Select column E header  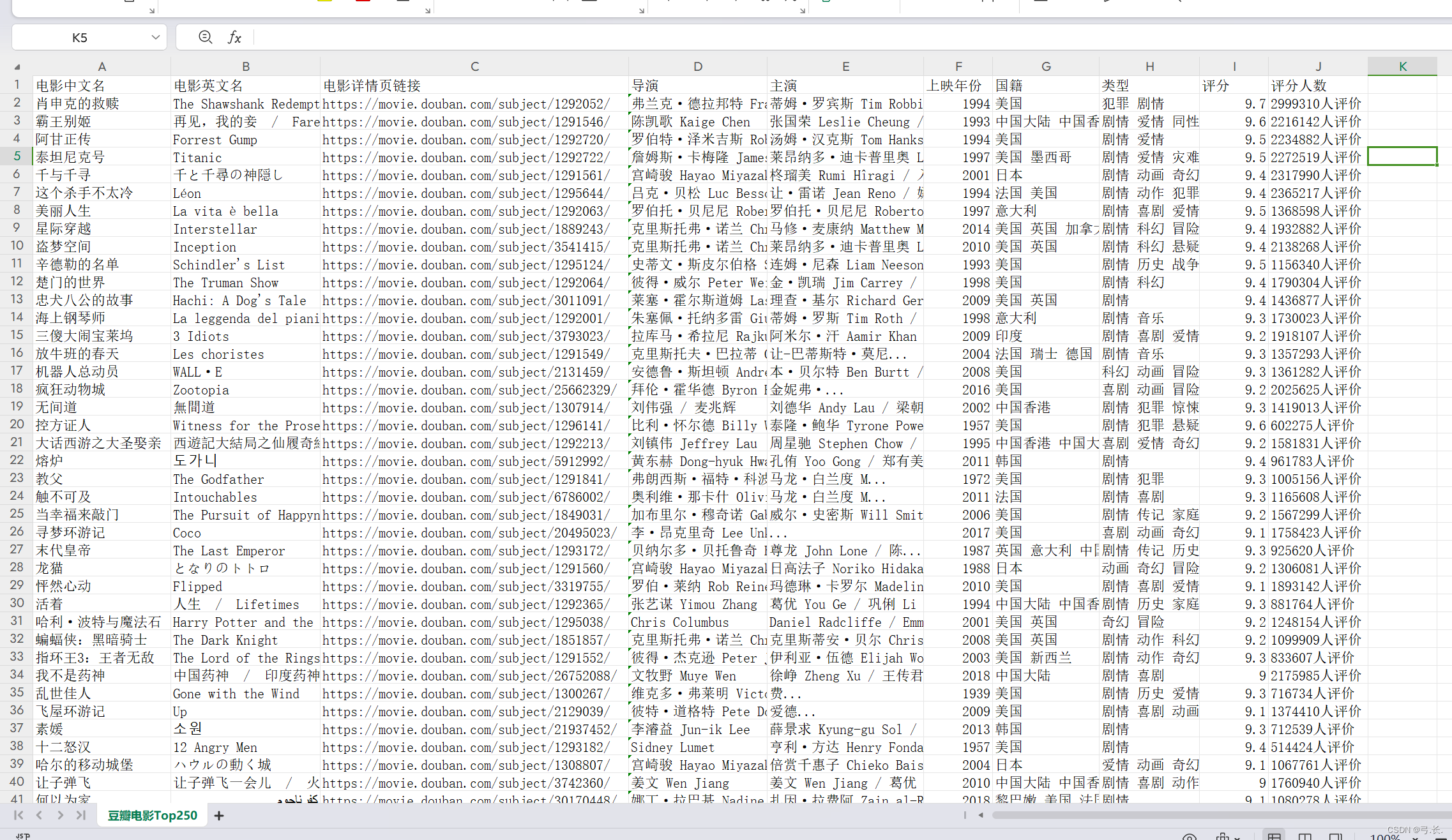845,66
